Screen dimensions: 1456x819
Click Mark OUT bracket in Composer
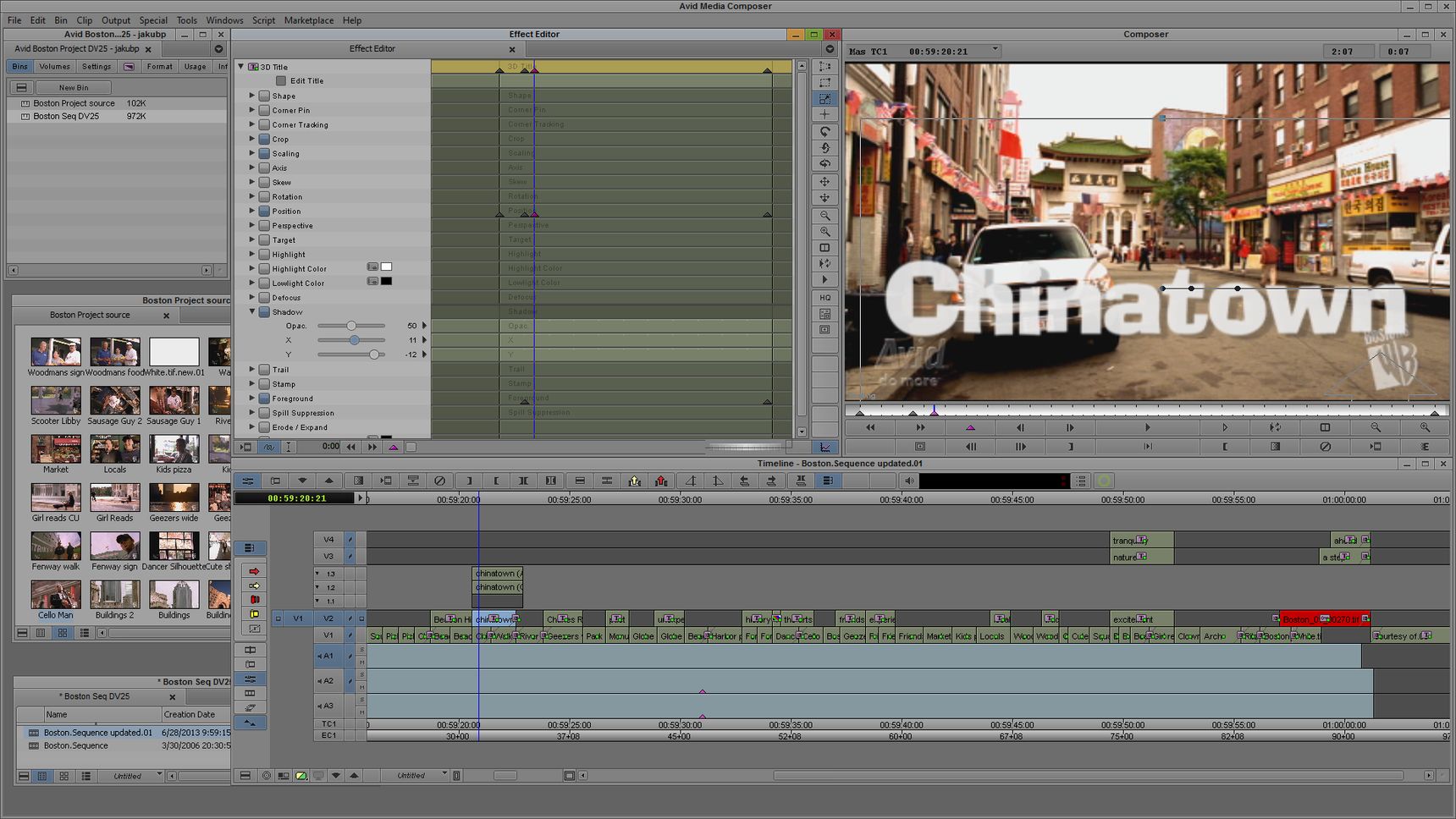coord(1070,447)
